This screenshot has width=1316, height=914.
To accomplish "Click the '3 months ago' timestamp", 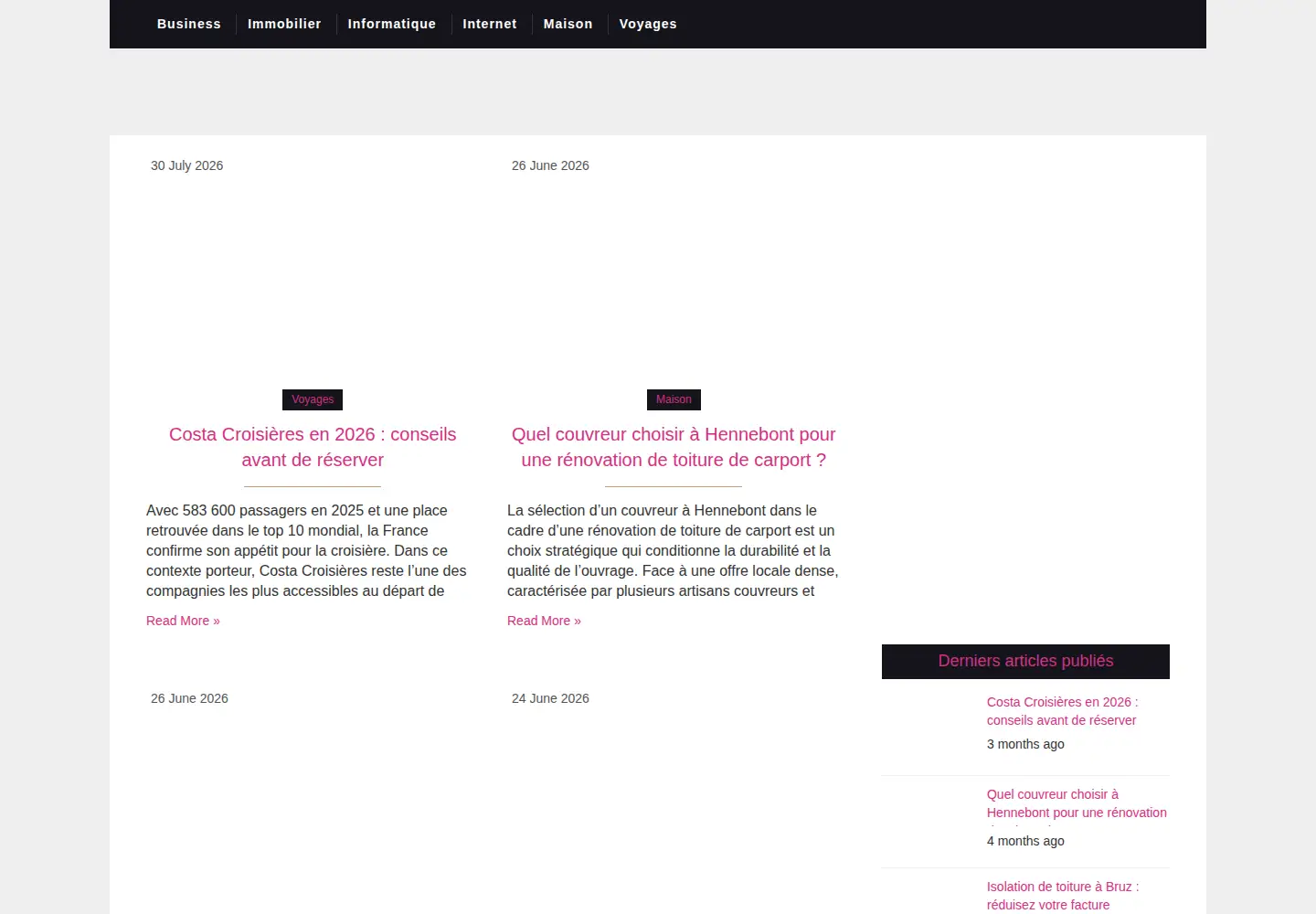I will click(x=1025, y=744).
